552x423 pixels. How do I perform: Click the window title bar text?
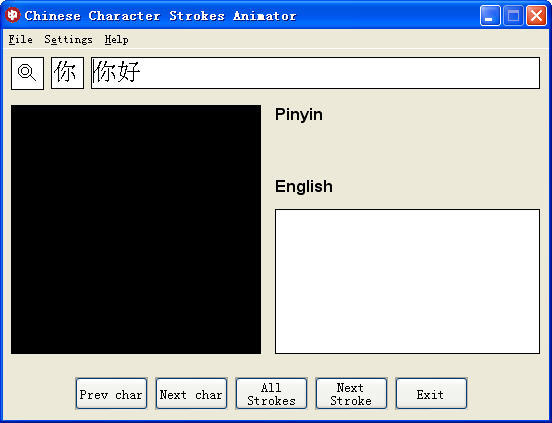(x=161, y=16)
